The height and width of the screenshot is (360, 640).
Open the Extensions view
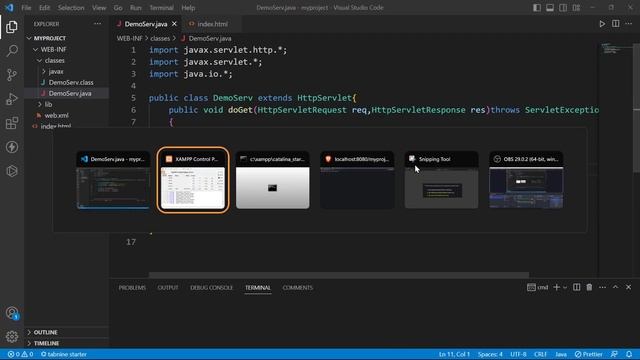[x=12, y=123]
